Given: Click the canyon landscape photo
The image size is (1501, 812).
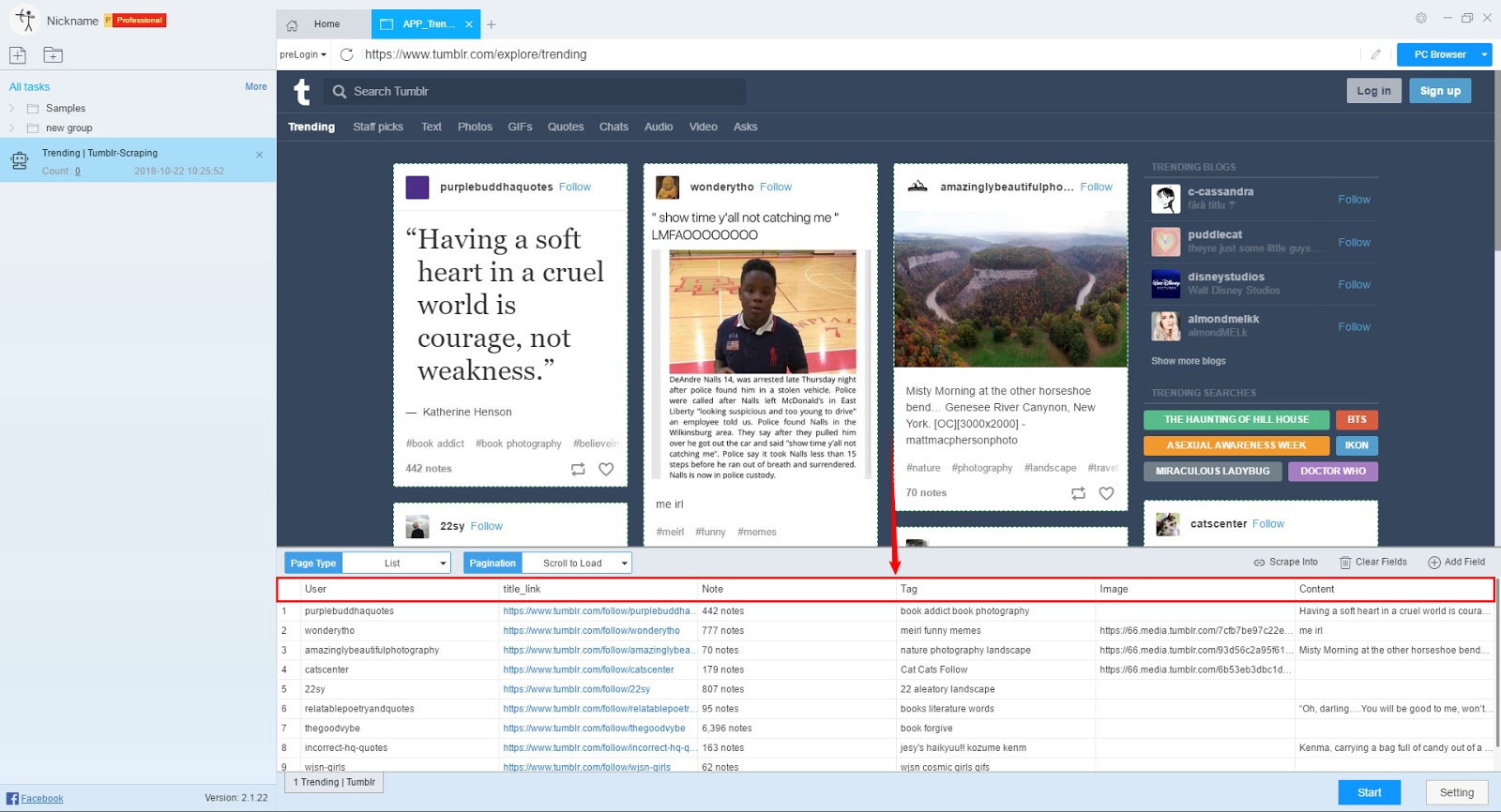Looking at the screenshot, I should tap(1010, 289).
